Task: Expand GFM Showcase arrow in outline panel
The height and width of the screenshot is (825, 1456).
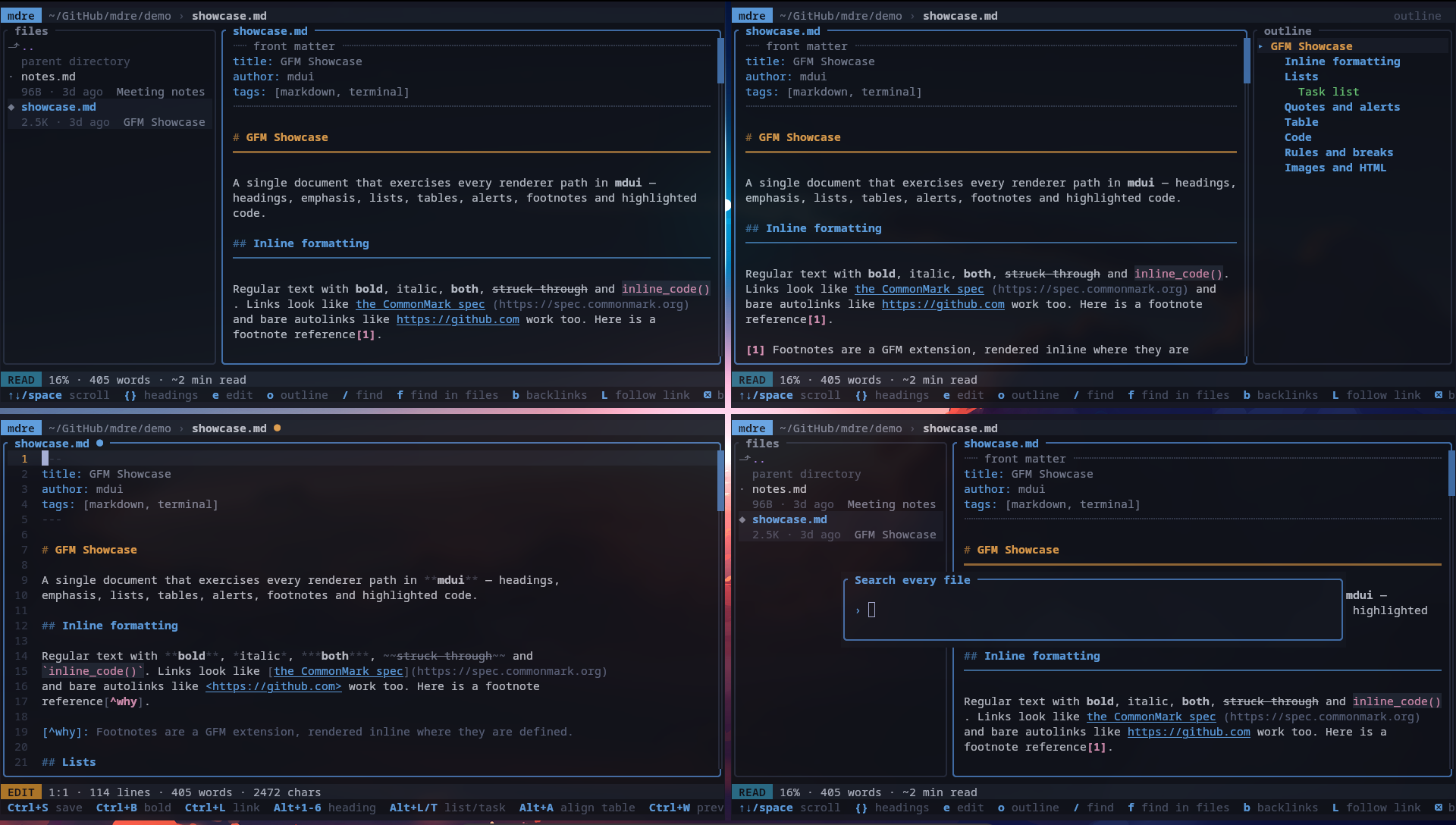Action: [x=1260, y=46]
